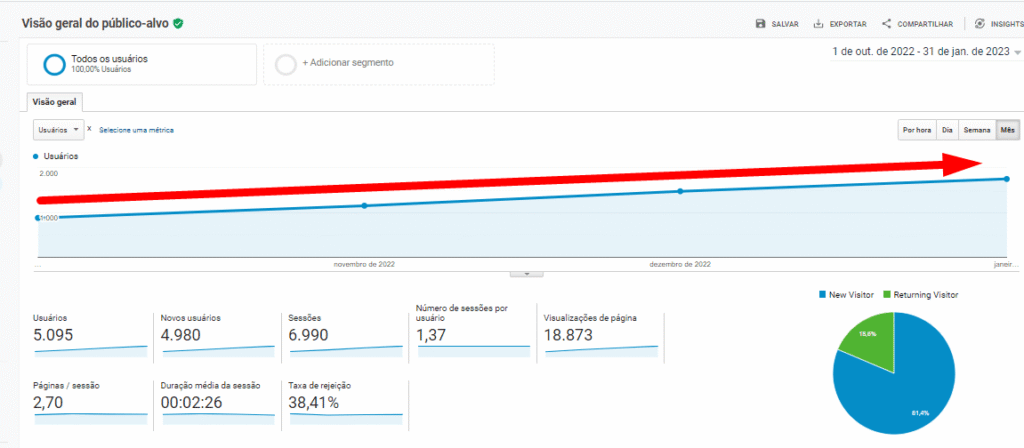Click the green verified shield icon

(x=178, y=22)
